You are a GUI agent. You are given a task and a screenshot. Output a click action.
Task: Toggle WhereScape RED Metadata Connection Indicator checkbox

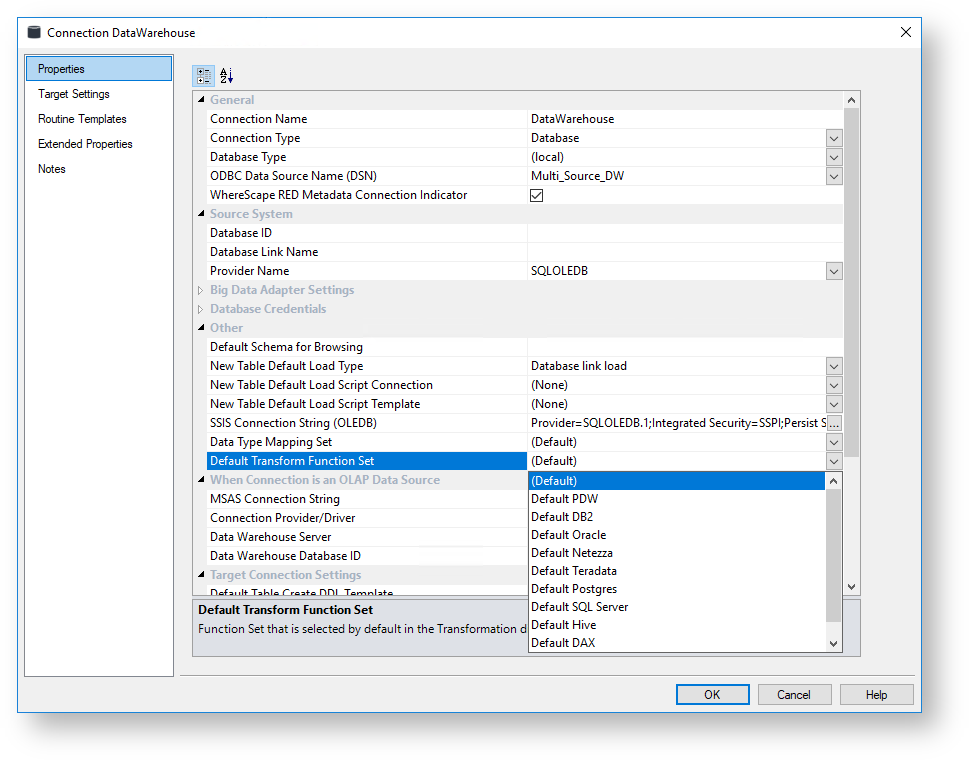[x=536, y=196]
